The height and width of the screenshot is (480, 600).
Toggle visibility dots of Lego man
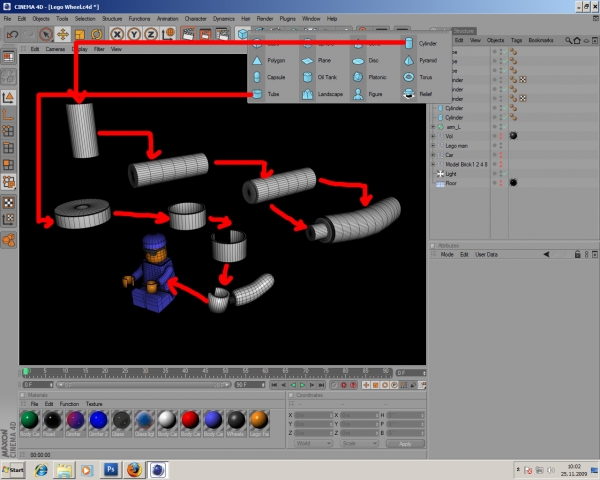(501, 145)
